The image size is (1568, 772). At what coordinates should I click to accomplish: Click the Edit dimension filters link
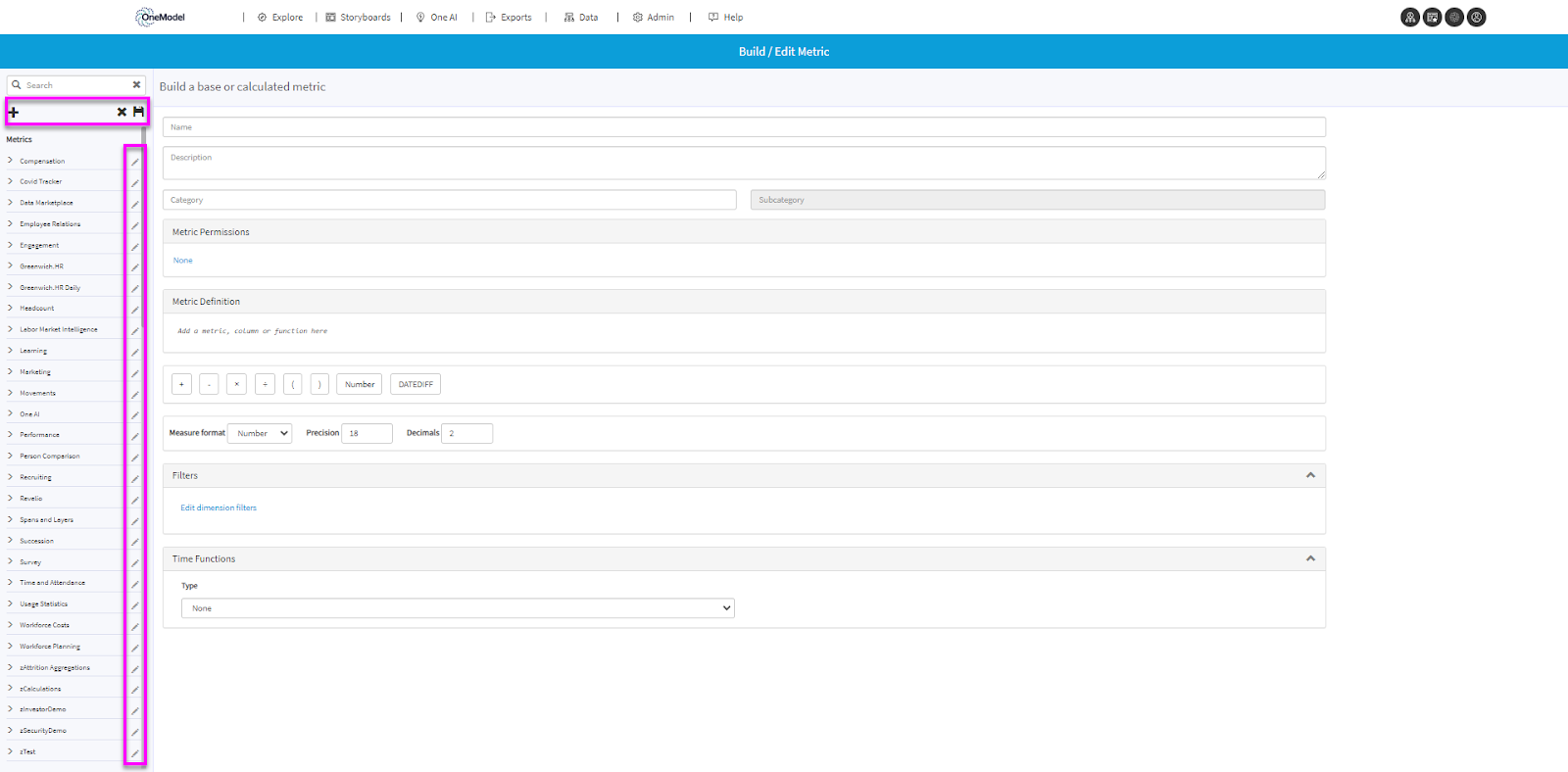(x=219, y=507)
